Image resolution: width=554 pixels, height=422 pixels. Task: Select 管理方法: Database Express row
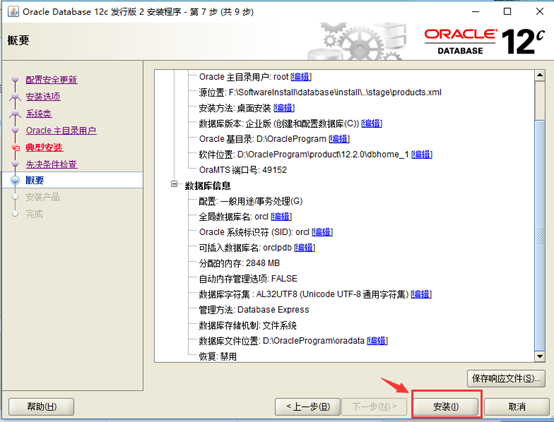pyautogui.click(x=254, y=310)
